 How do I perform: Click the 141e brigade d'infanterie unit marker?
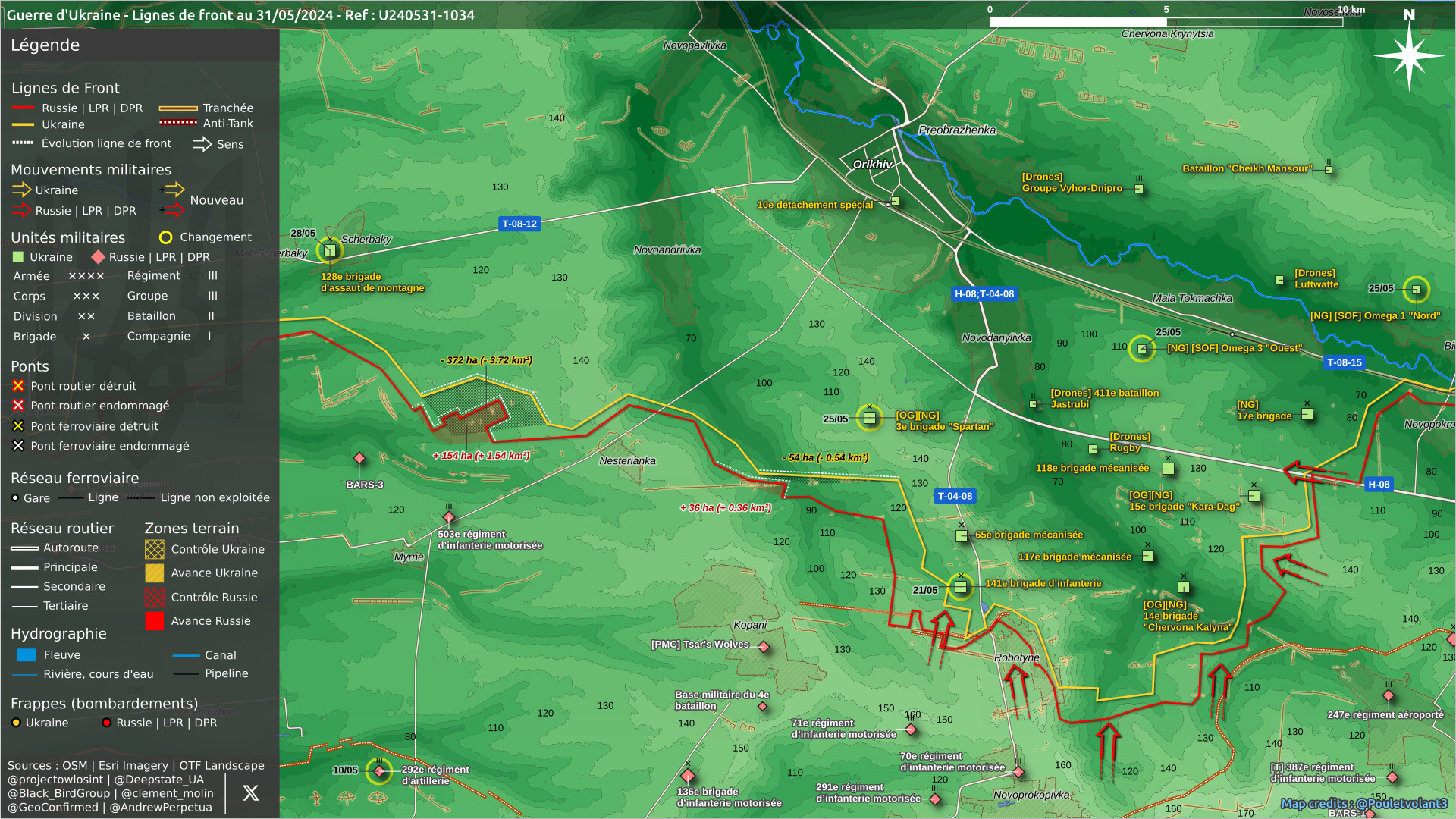click(961, 586)
